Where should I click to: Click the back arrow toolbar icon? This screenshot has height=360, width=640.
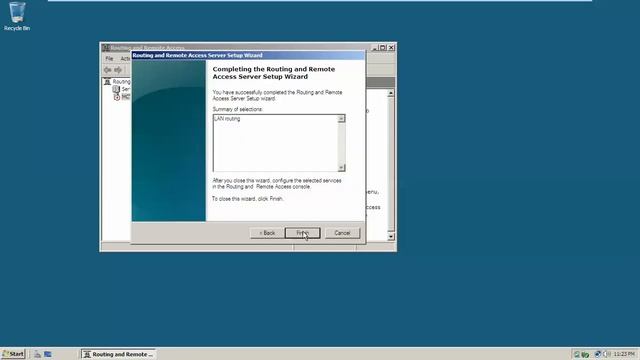click(x=107, y=70)
